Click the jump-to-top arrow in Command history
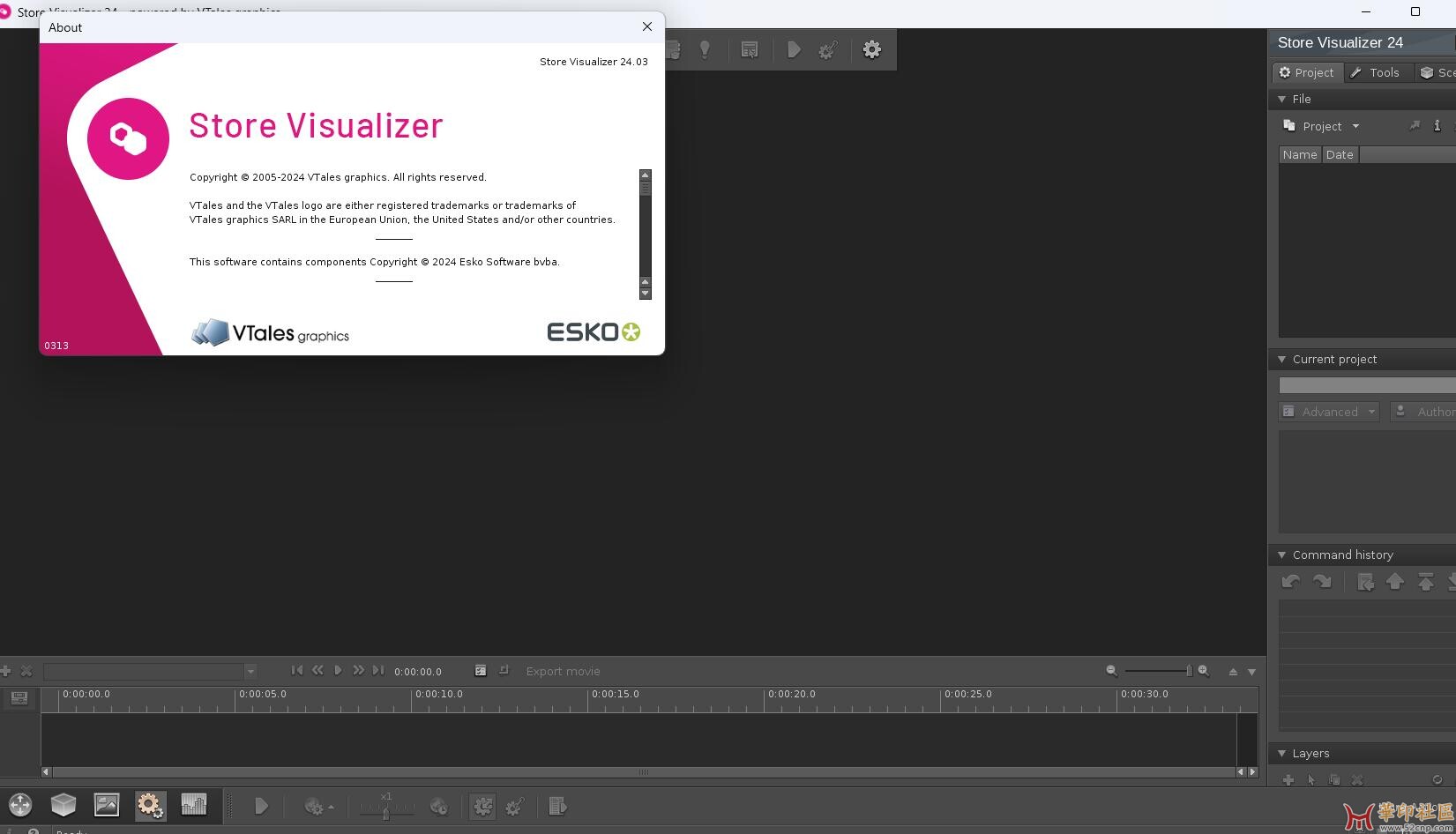The width and height of the screenshot is (1456, 834). [x=1425, y=582]
